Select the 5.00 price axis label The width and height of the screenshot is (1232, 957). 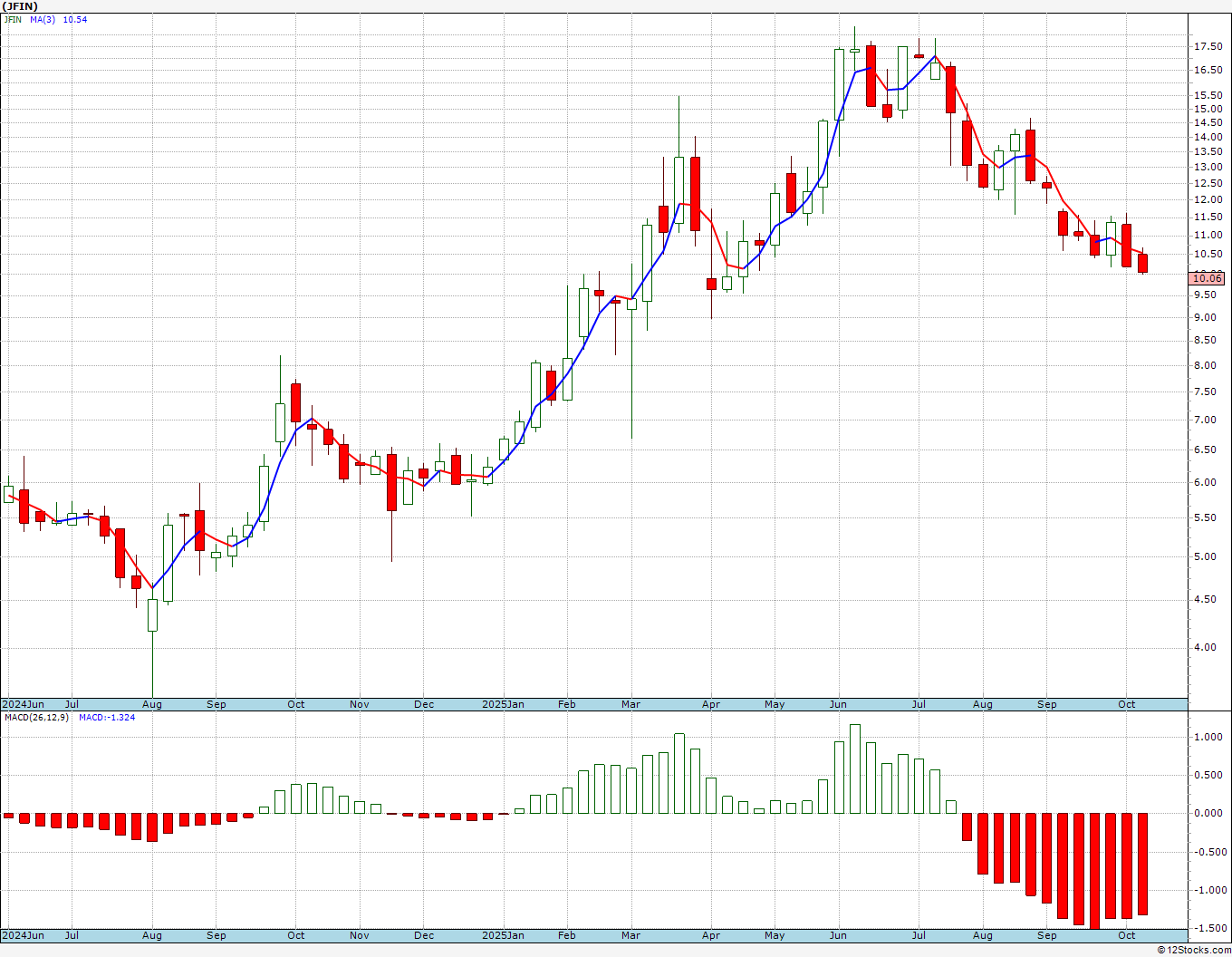[1205, 556]
